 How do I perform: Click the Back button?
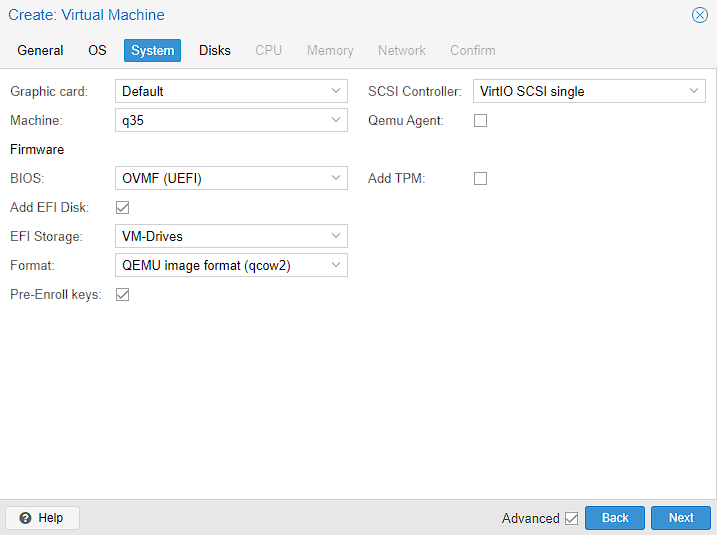pos(615,518)
